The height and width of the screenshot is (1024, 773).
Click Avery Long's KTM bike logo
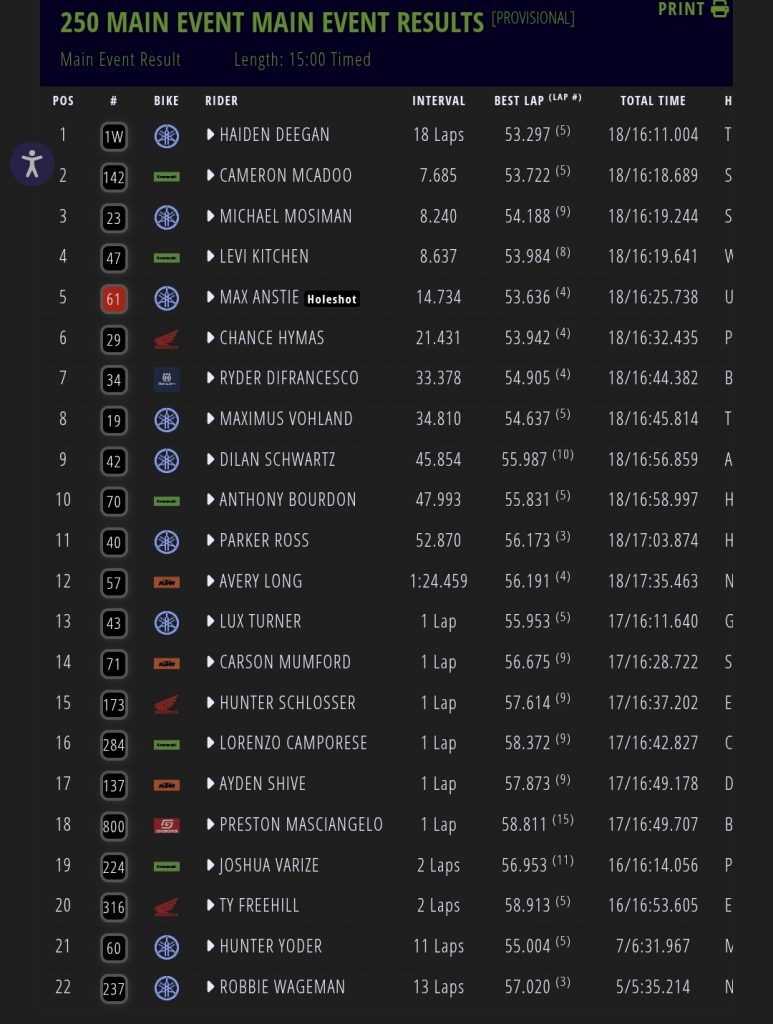(166, 582)
